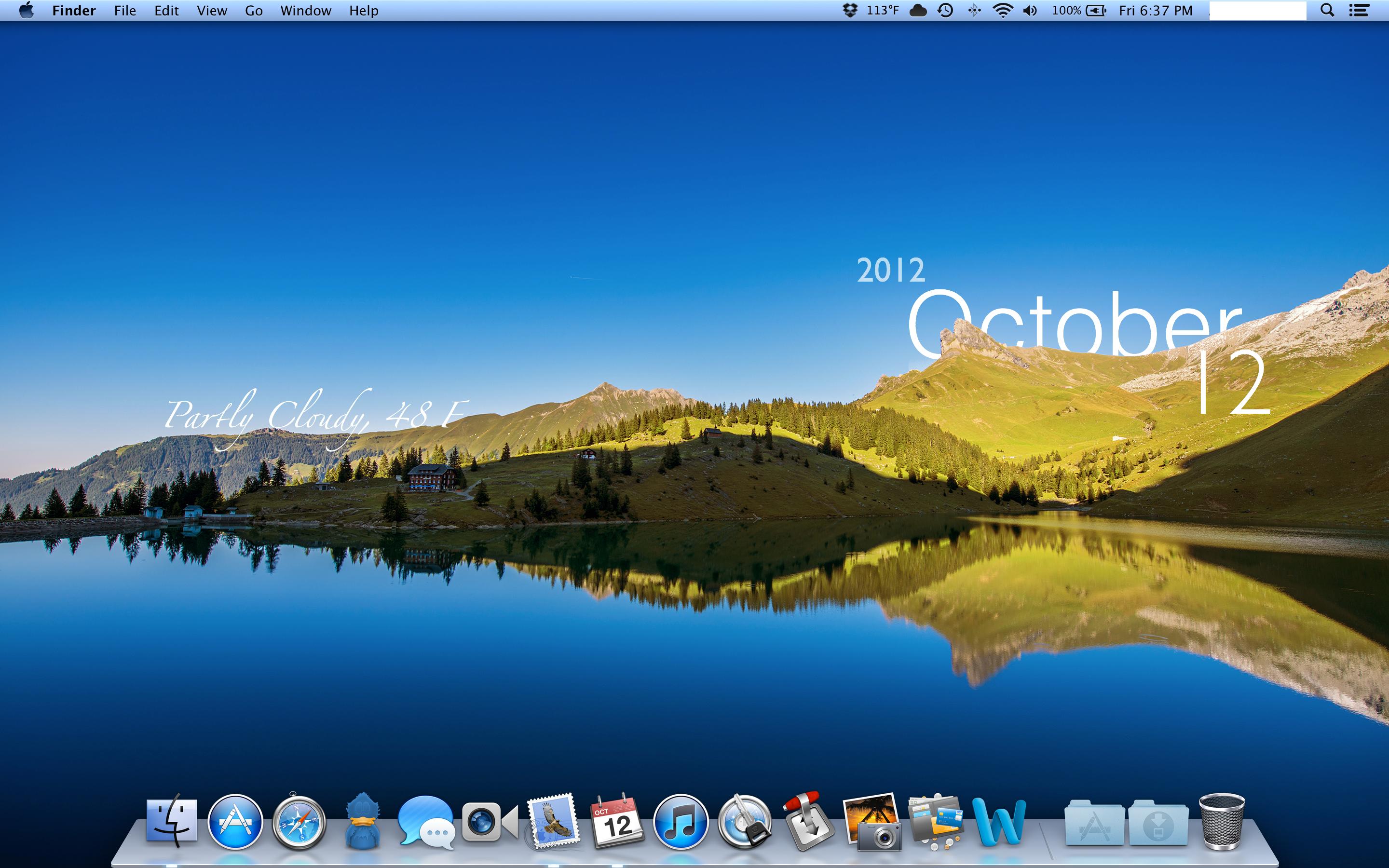Image resolution: width=1389 pixels, height=868 pixels.
Task: Open the Go menu
Action: [254, 10]
